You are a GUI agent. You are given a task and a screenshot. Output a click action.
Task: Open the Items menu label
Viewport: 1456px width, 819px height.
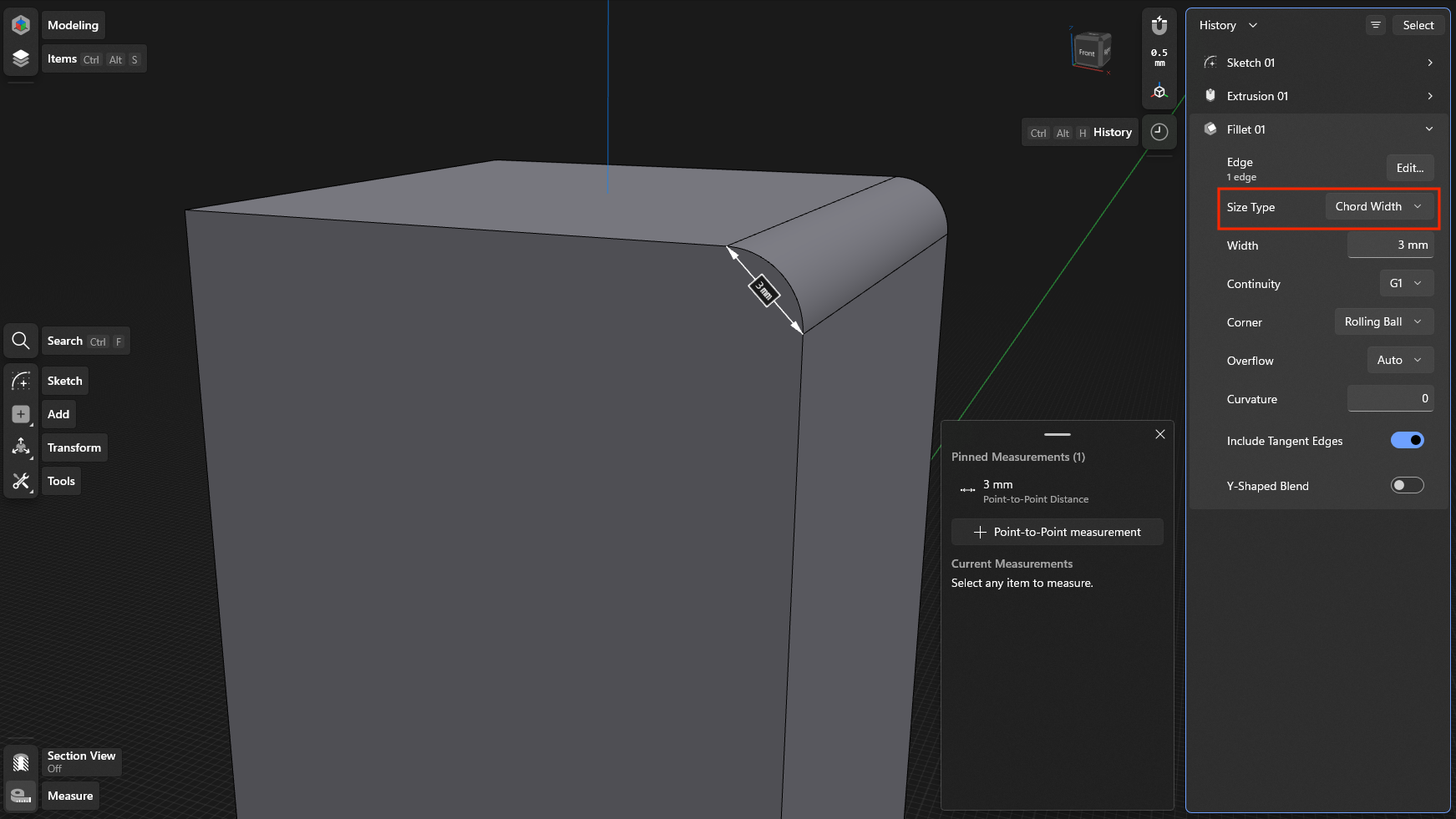click(94, 58)
